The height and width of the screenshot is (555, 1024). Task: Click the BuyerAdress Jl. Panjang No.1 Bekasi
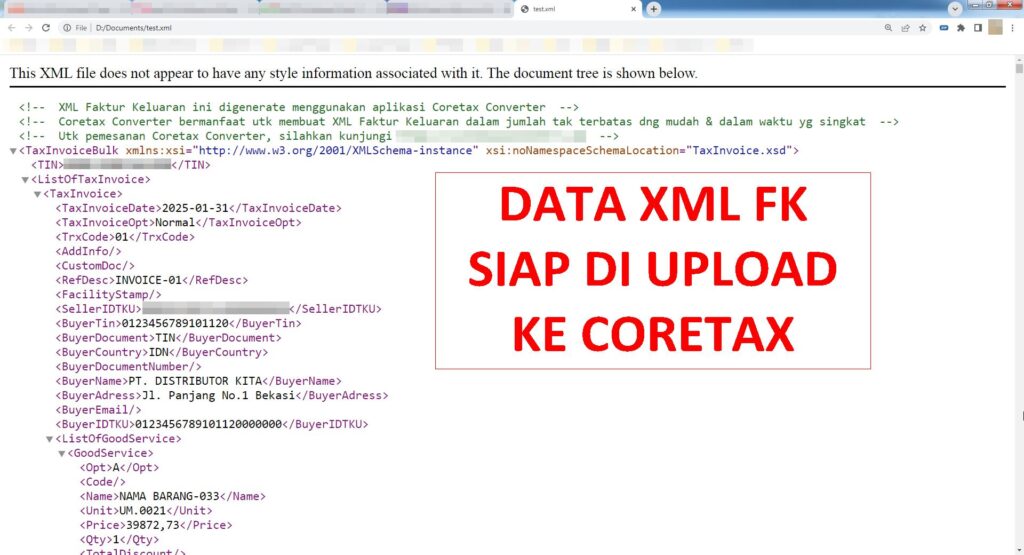[x=218, y=395]
